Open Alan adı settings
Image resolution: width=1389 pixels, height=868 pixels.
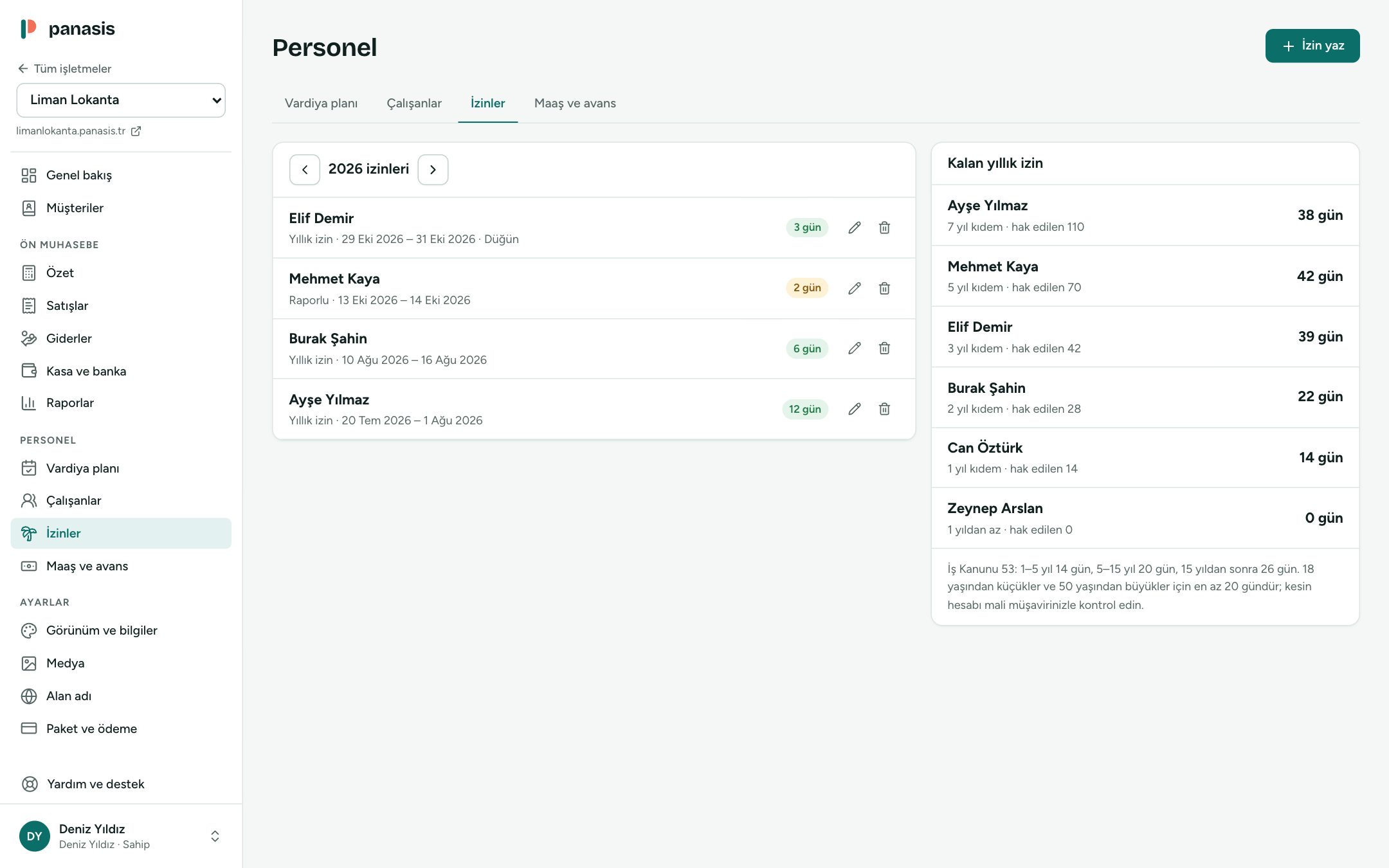pyautogui.click(x=121, y=696)
